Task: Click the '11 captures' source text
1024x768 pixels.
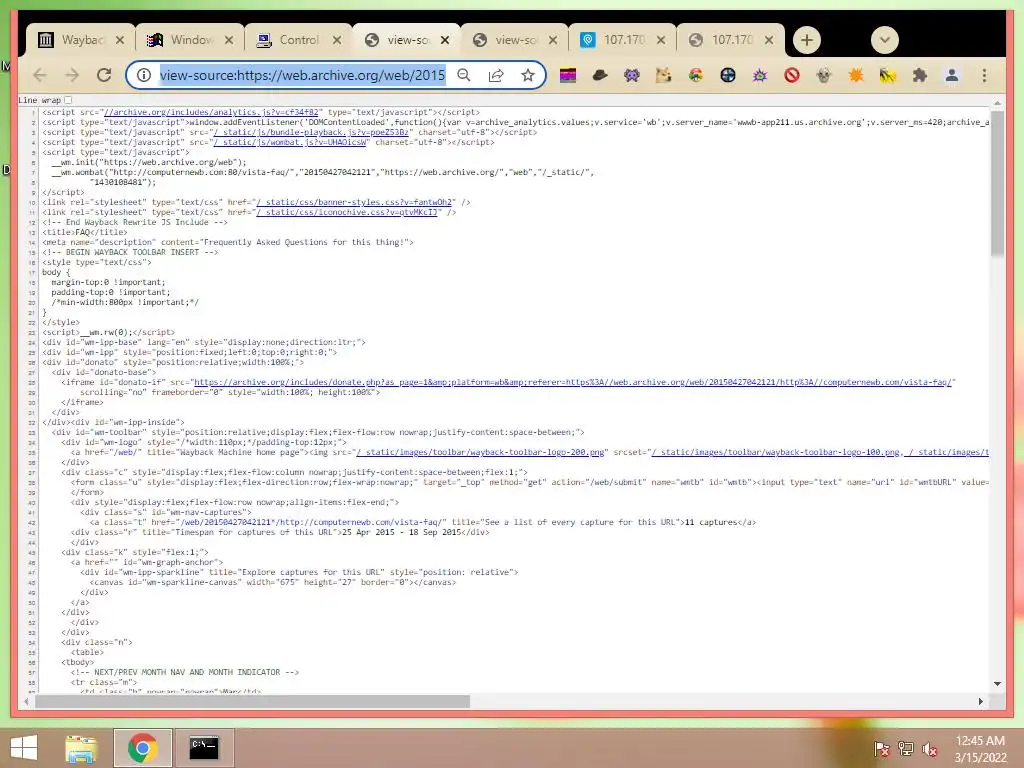Action: click(712, 522)
